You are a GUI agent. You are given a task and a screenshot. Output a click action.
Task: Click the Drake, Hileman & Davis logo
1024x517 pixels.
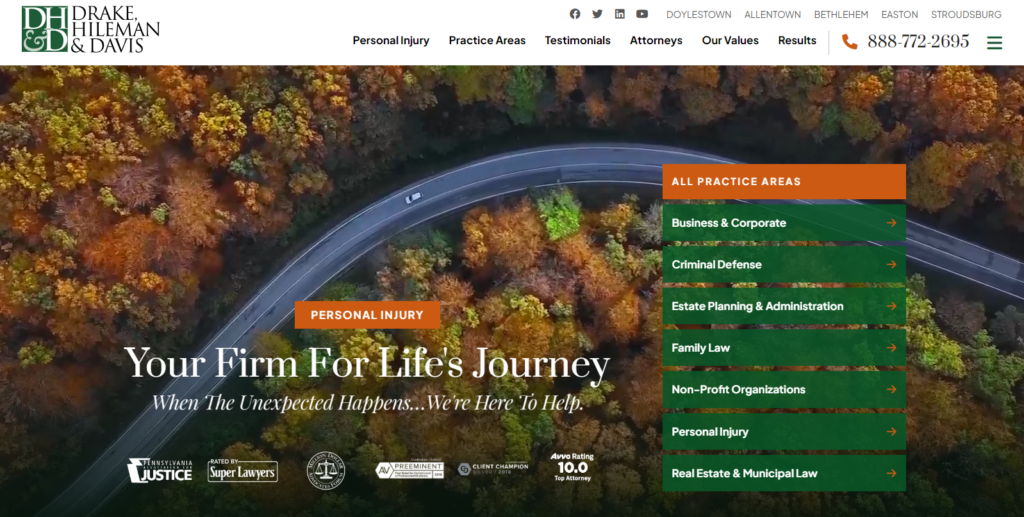coord(90,29)
